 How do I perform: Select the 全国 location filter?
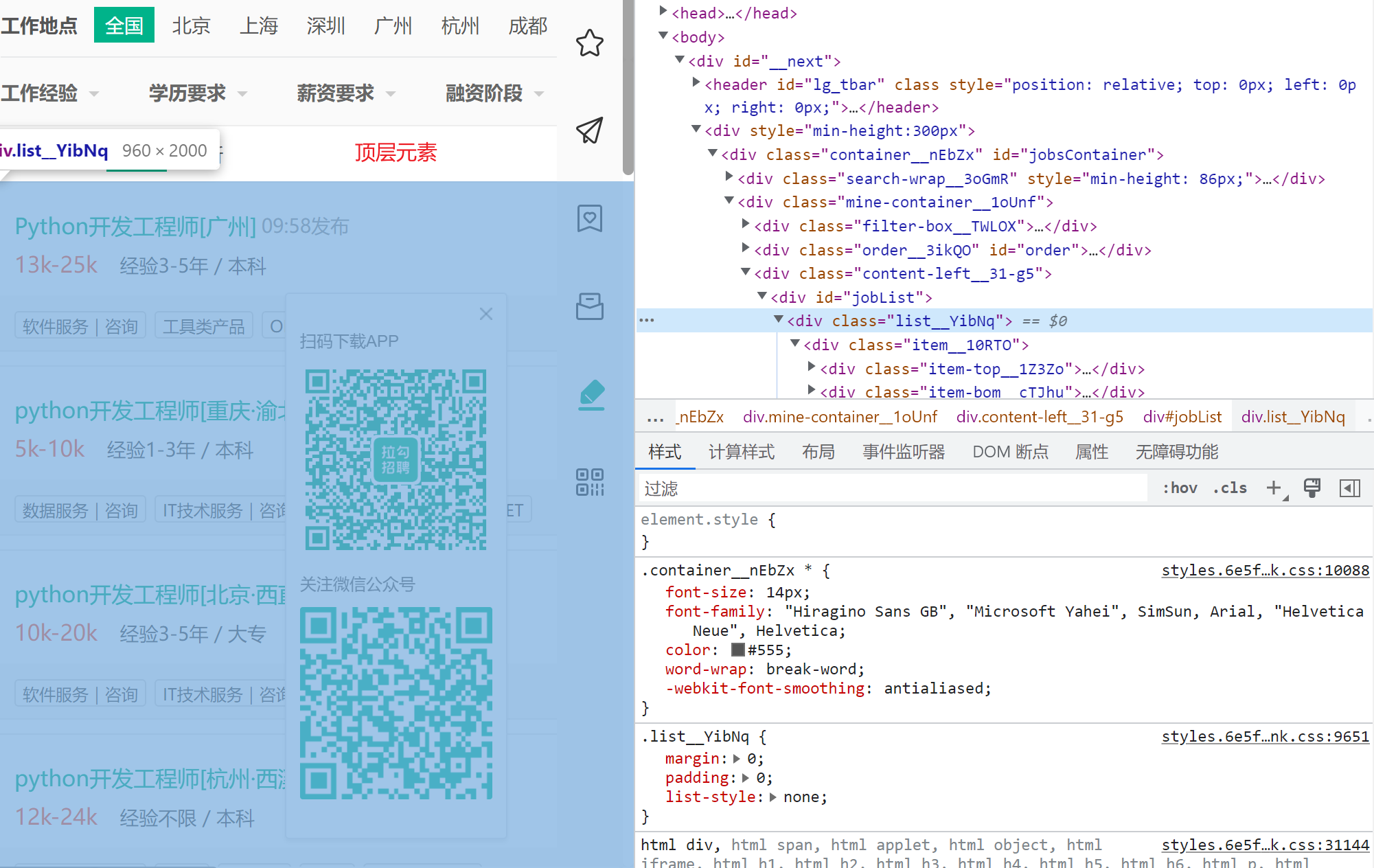[124, 25]
